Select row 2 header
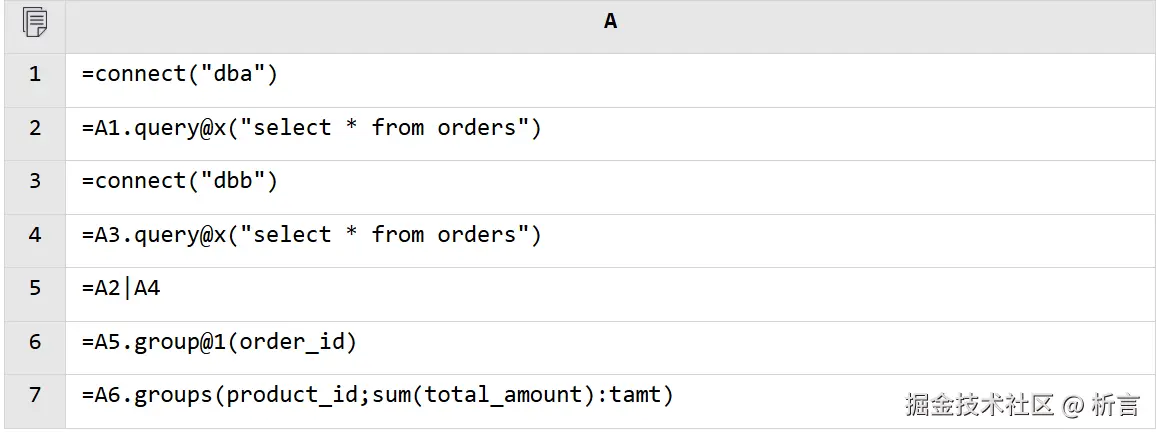This screenshot has width=1156, height=434. coord(35,128)
